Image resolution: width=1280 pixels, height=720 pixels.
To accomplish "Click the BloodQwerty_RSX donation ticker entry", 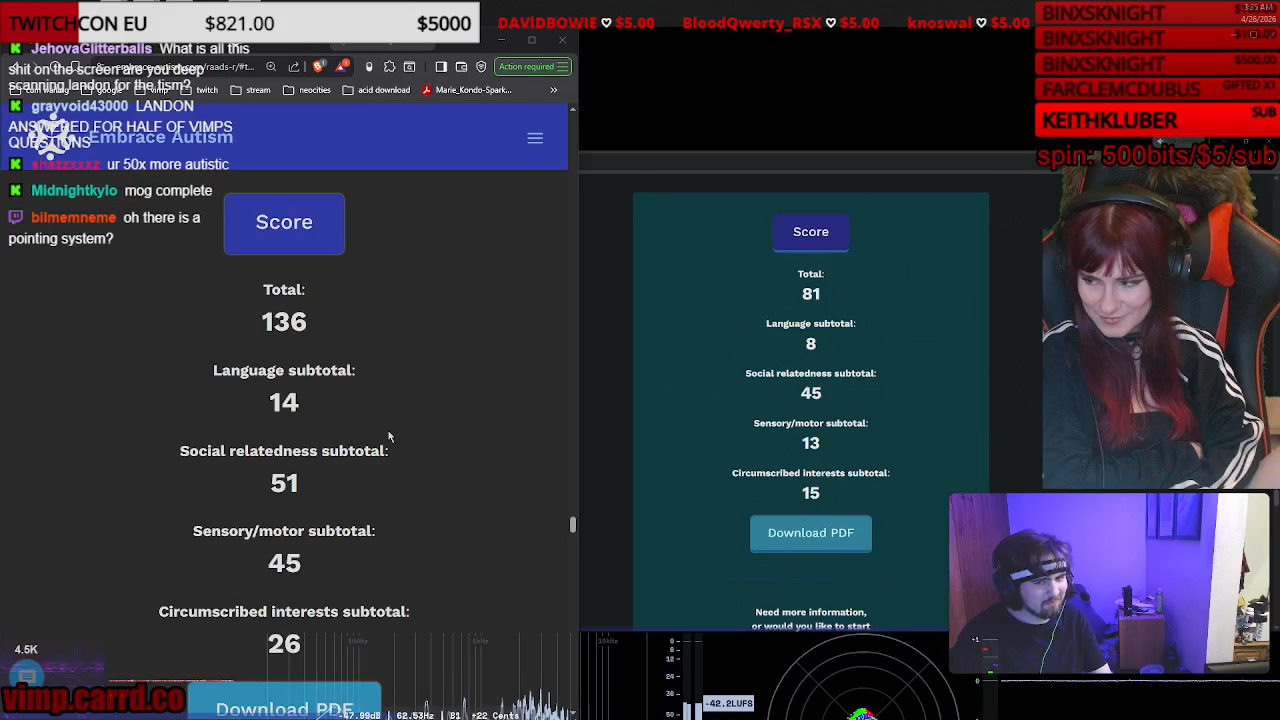I will pos(781,23).
